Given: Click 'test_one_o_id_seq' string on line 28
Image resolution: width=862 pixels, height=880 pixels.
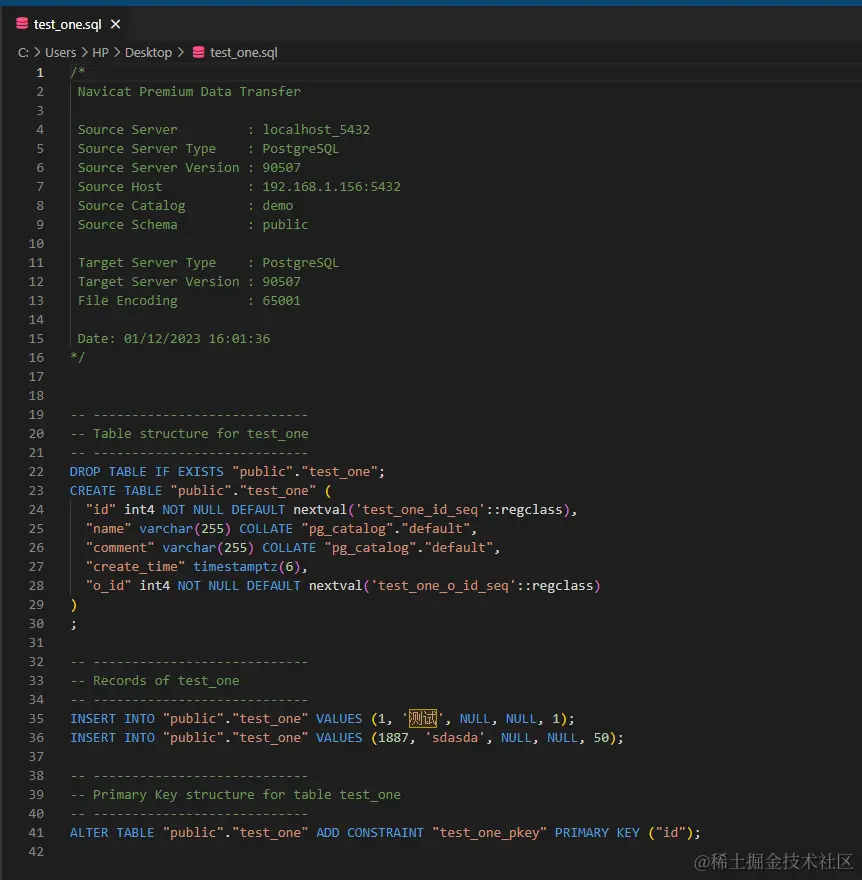Looking at the screenshot, I should click(443, 586).
